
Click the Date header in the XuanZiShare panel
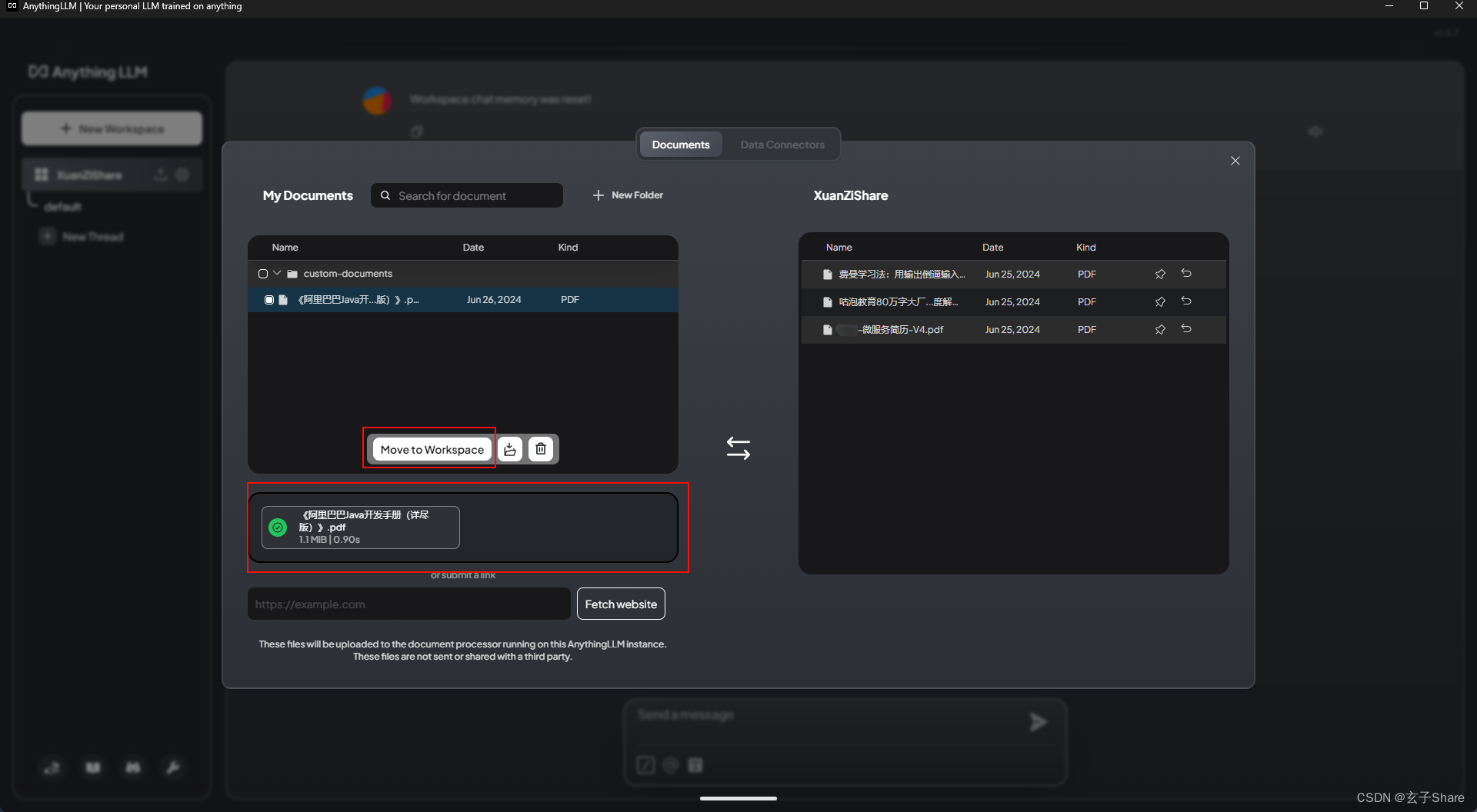(x=992, y=248)
